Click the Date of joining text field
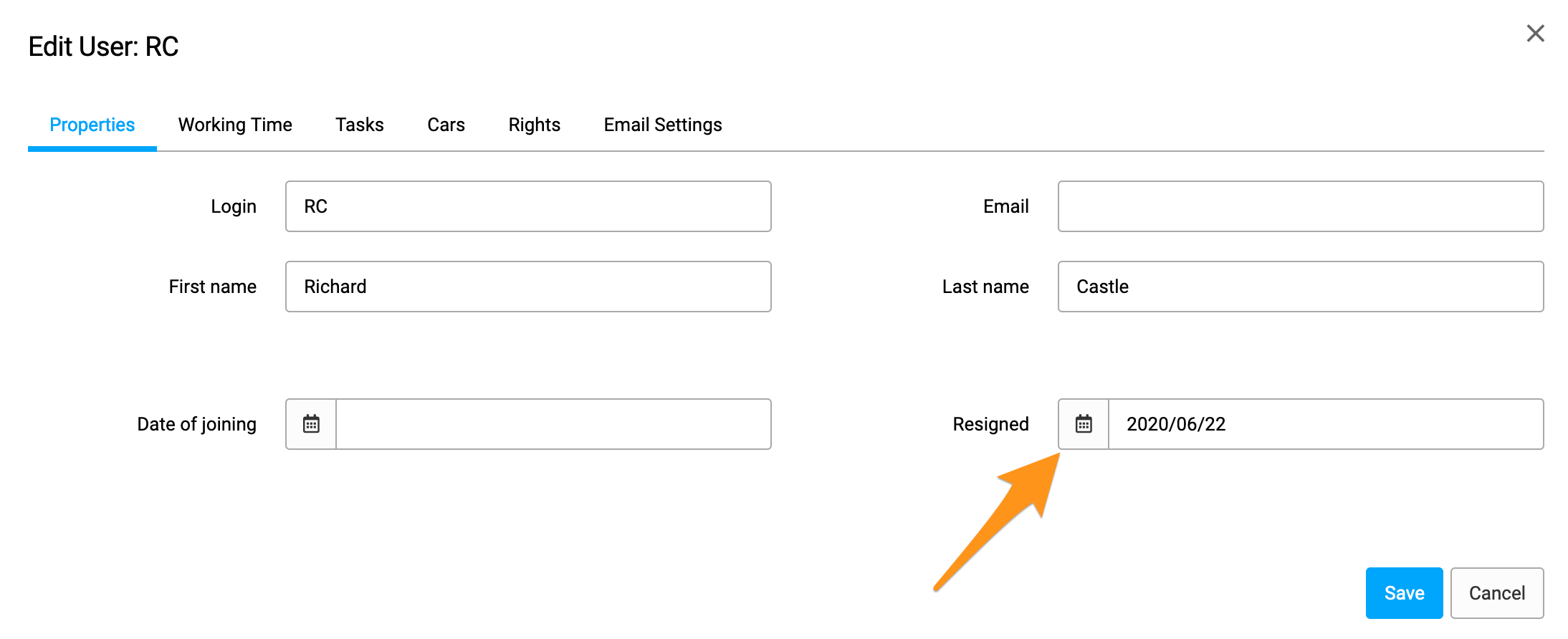The width and height of the screenshot is (1568, 639). 553,424
